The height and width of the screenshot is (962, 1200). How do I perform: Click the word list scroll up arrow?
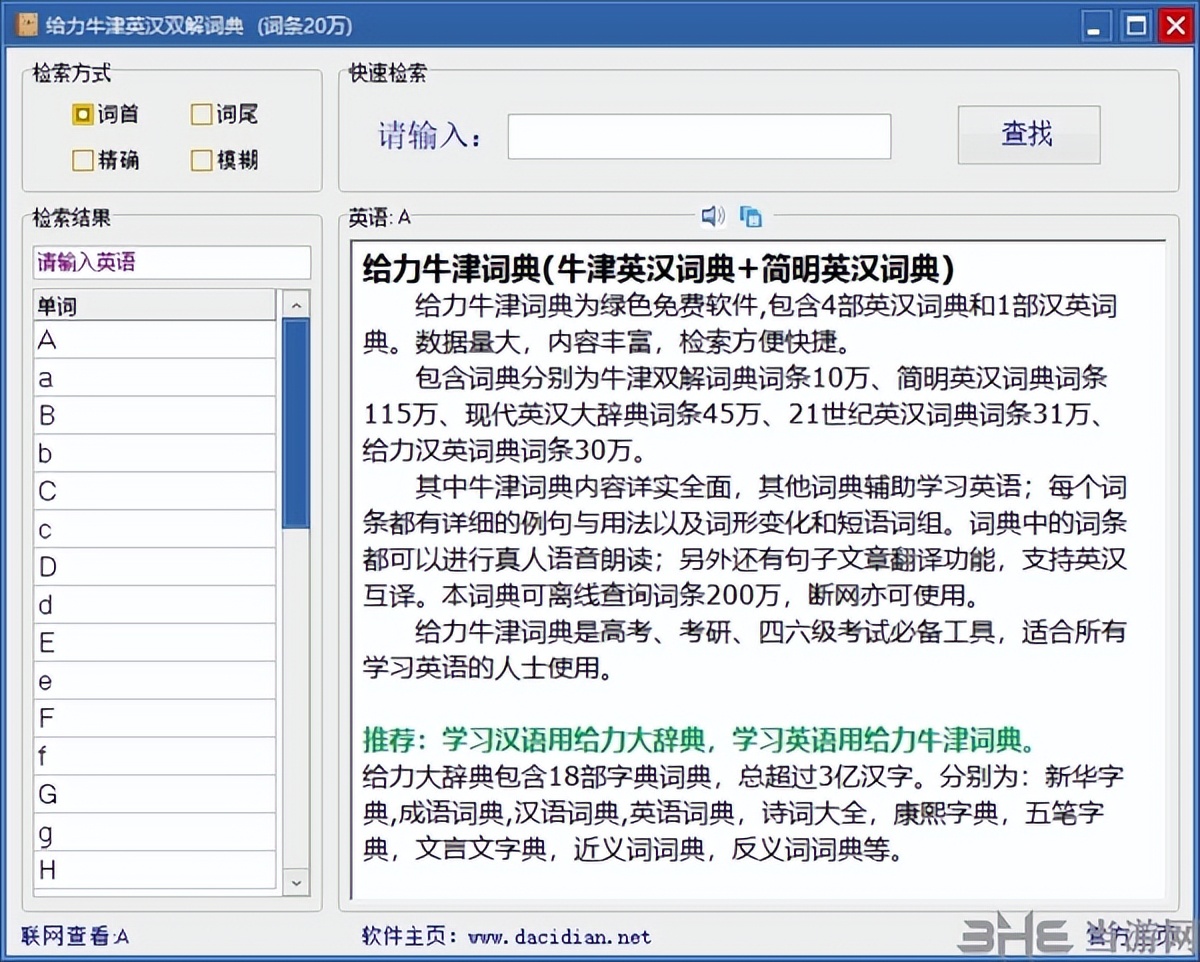(296, 305)
